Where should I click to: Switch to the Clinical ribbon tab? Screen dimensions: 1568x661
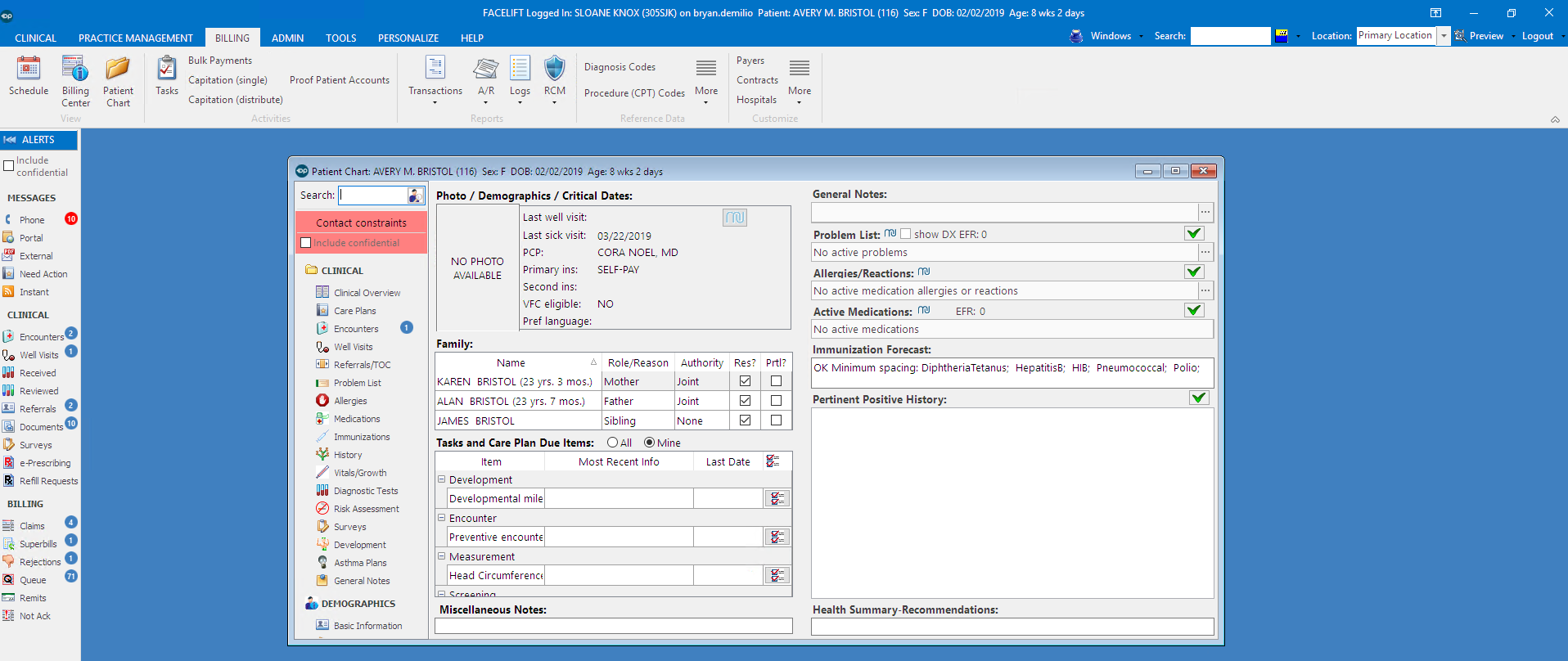(35, 38)
